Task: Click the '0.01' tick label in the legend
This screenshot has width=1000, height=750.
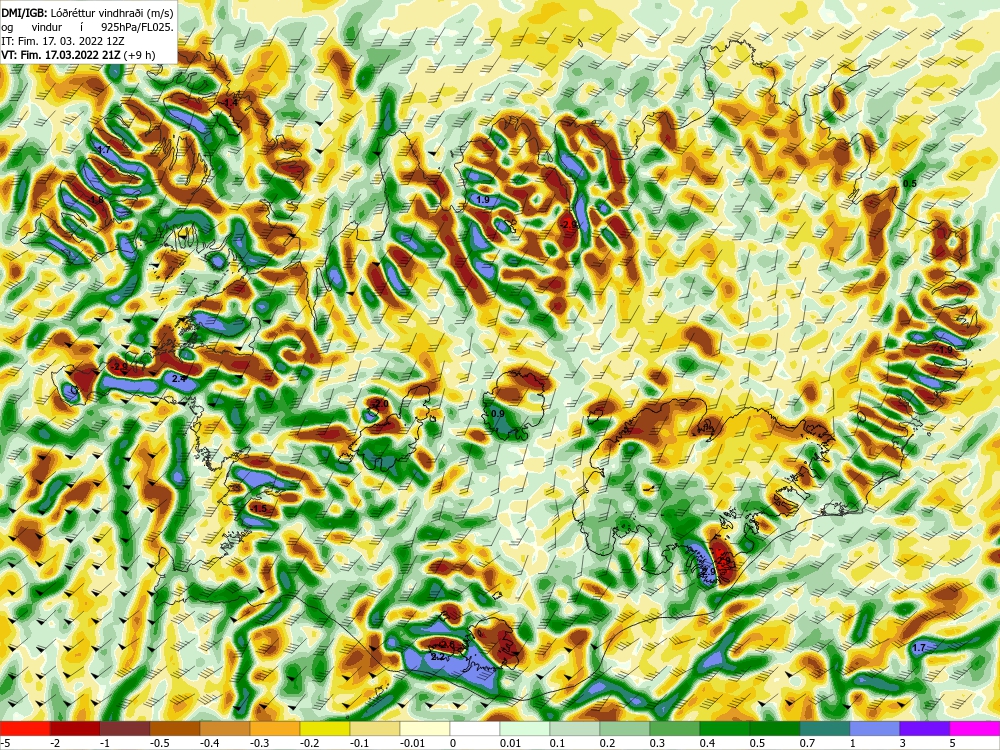Action: tap(510, 743)
